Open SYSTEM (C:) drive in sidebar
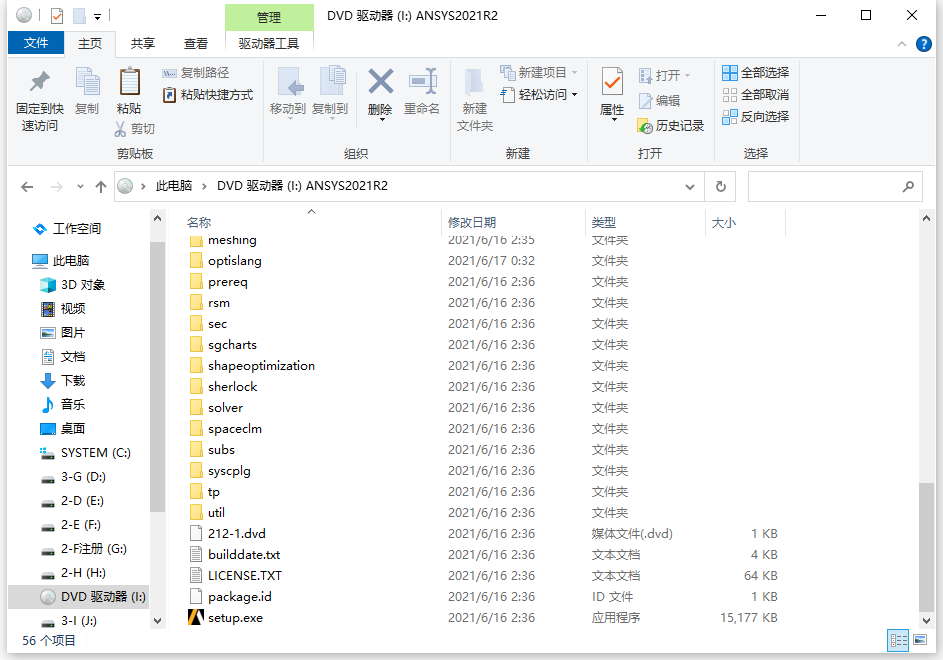 (x=96, y=452)
